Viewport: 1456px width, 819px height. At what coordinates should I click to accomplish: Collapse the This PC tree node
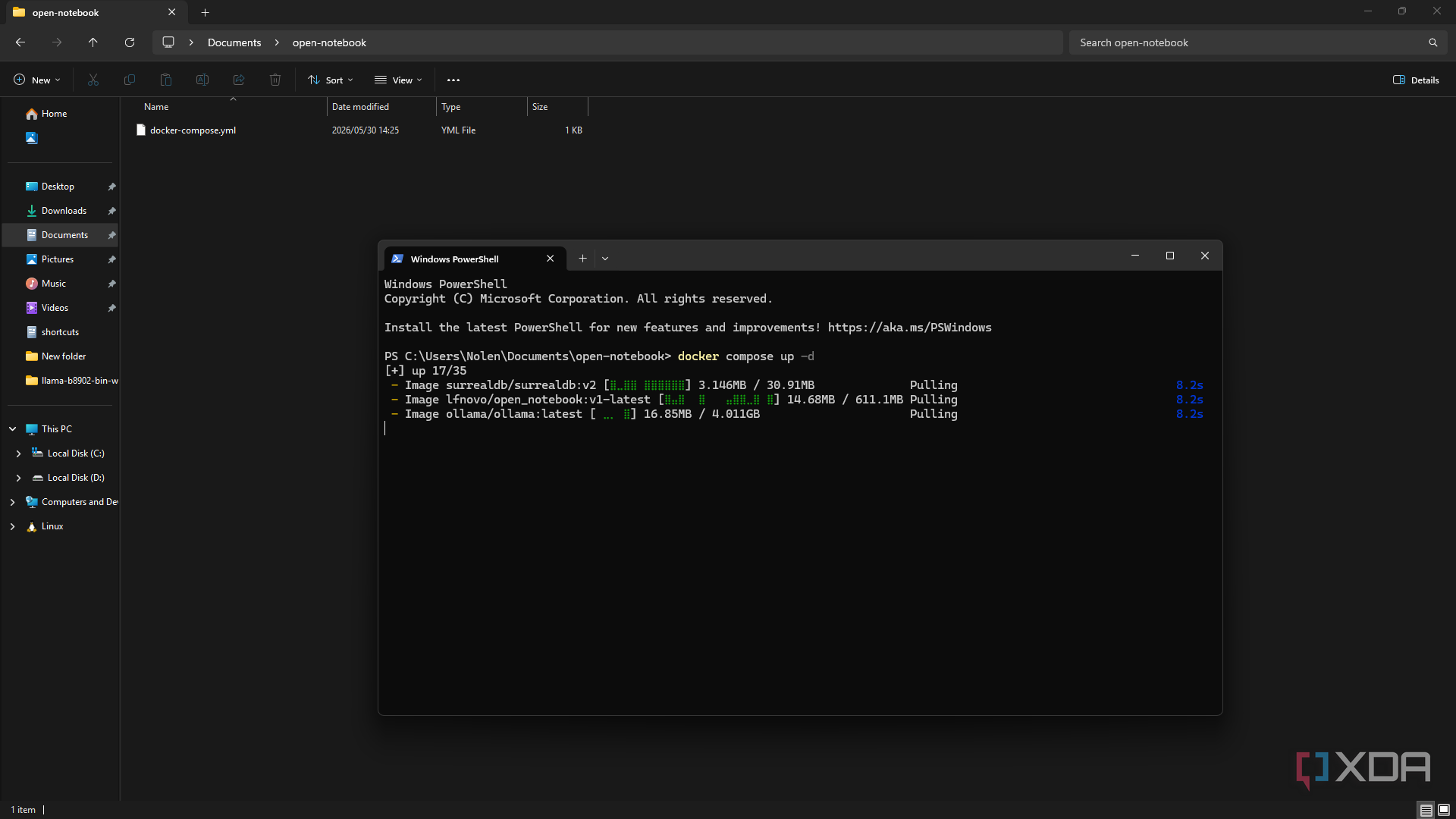click(13, 429)
